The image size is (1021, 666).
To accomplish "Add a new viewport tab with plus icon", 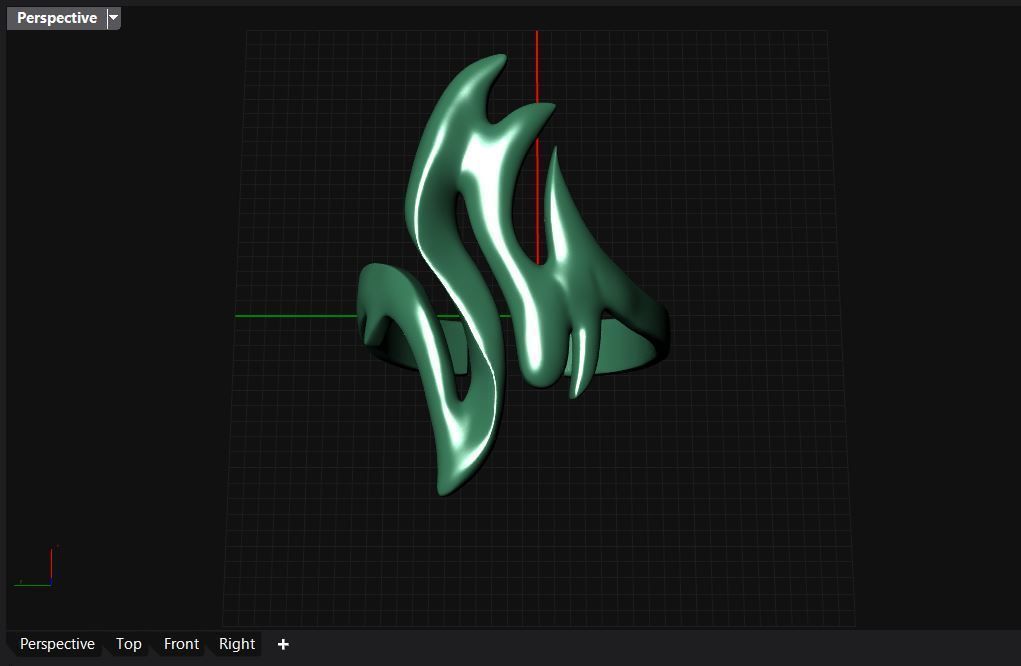I will click(x=283, y=645).
